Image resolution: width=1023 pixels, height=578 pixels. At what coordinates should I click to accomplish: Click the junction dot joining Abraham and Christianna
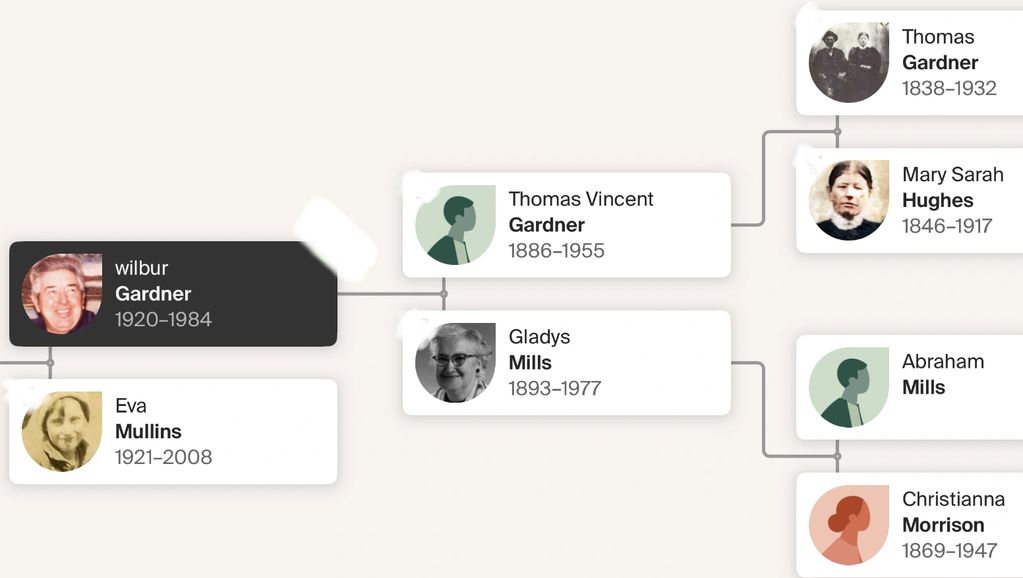pos(837,456)
